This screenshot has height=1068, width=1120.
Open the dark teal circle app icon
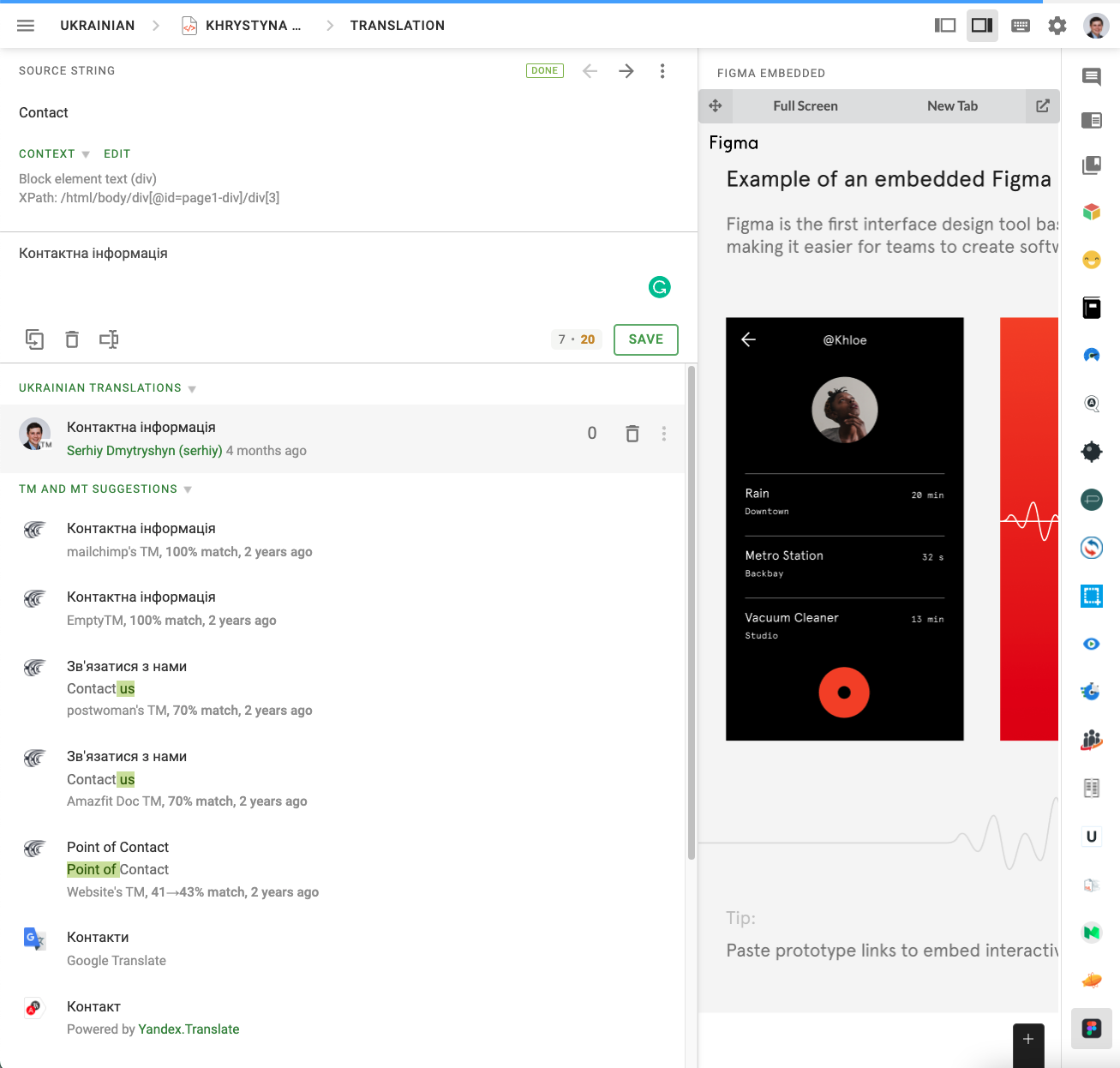1092,500
